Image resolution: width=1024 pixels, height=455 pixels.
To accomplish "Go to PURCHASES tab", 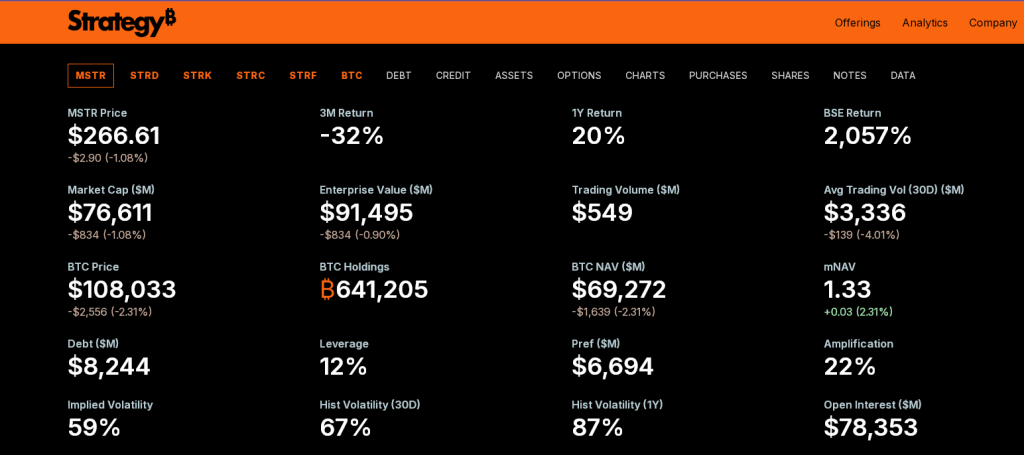I will point(718,76).
